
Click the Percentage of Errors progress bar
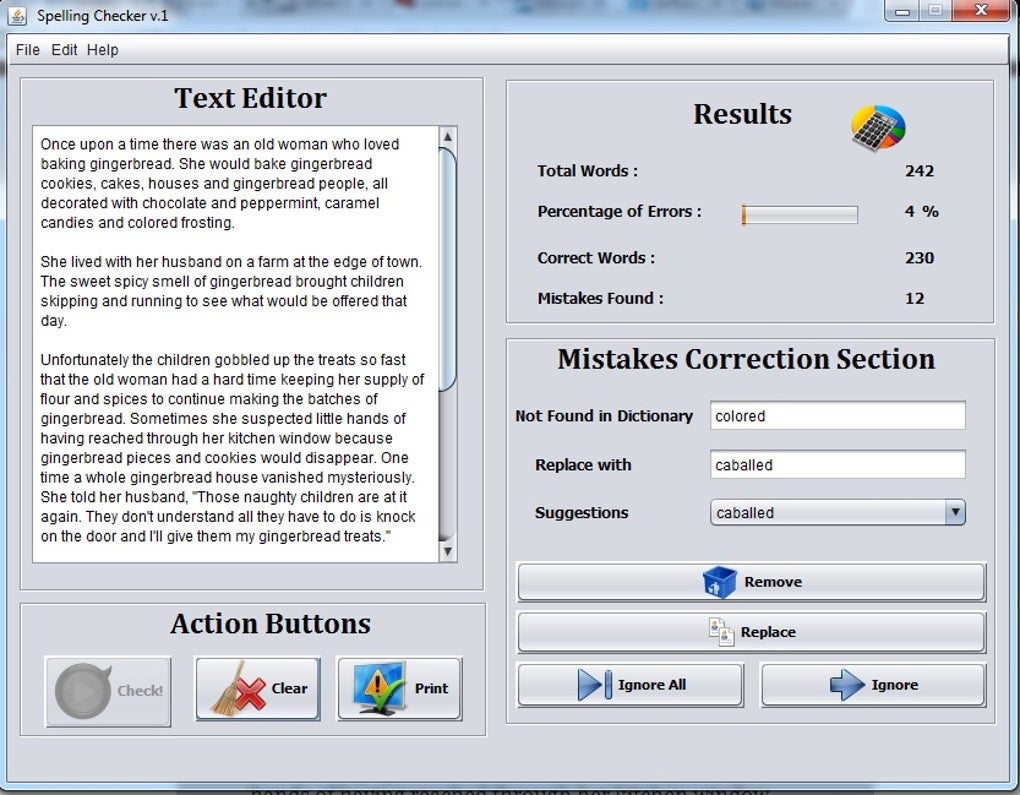[x=799, y=214]
